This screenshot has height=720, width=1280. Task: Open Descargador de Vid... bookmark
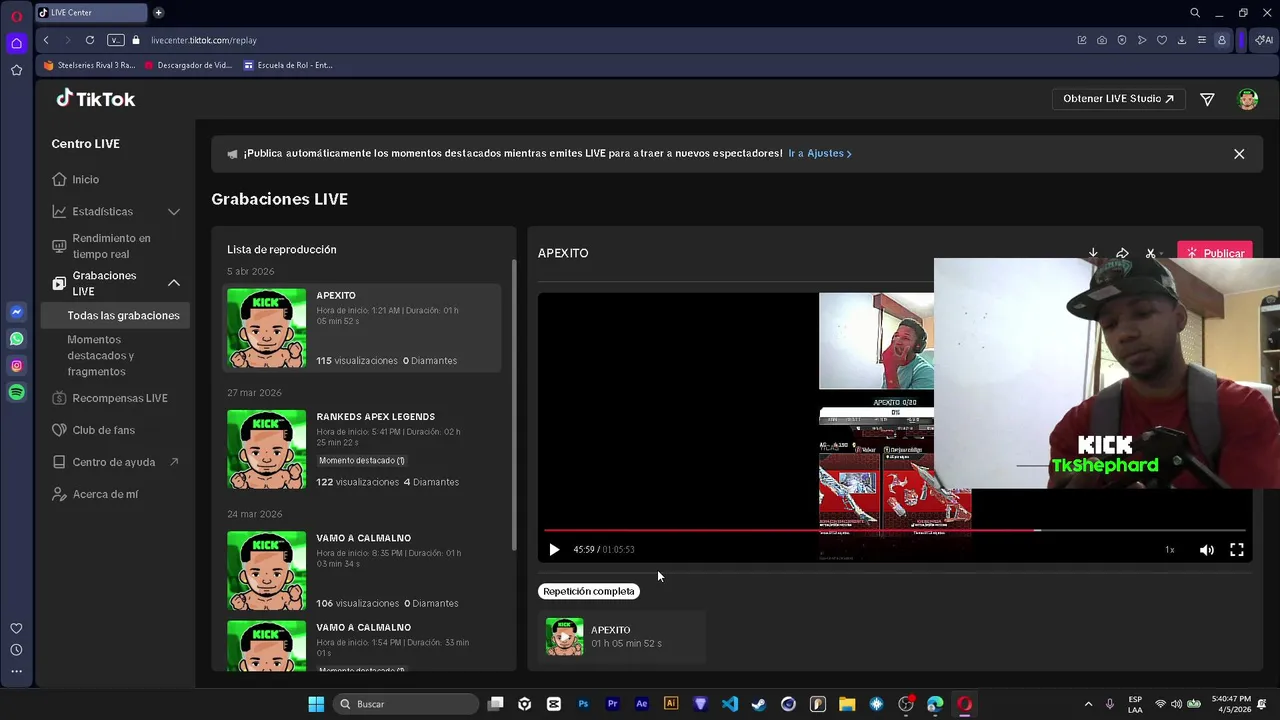tap(188, 65)
